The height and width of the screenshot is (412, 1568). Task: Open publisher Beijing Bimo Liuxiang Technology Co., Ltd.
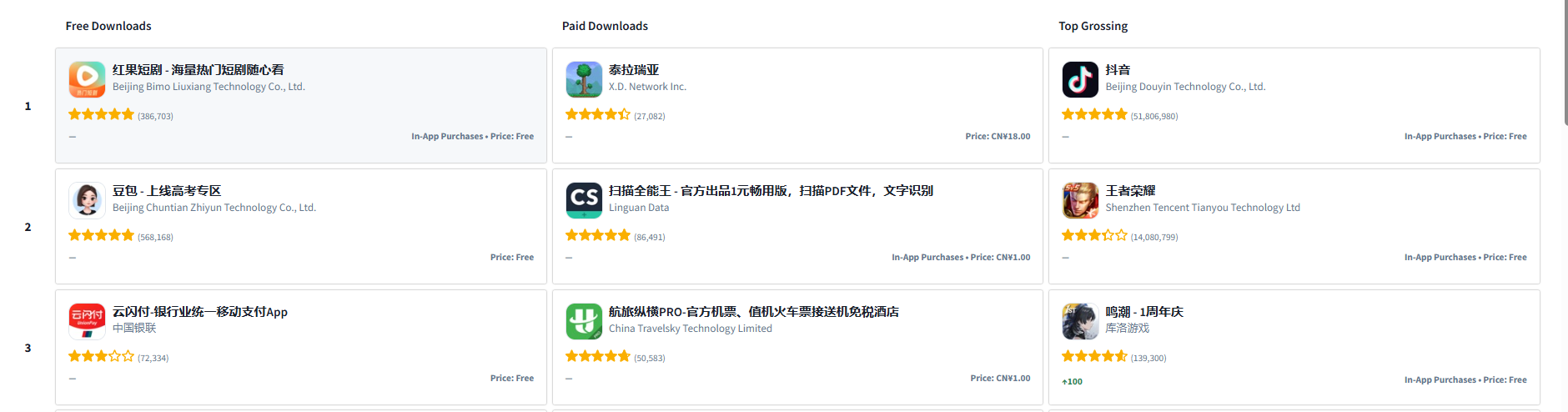click(209, 87)
